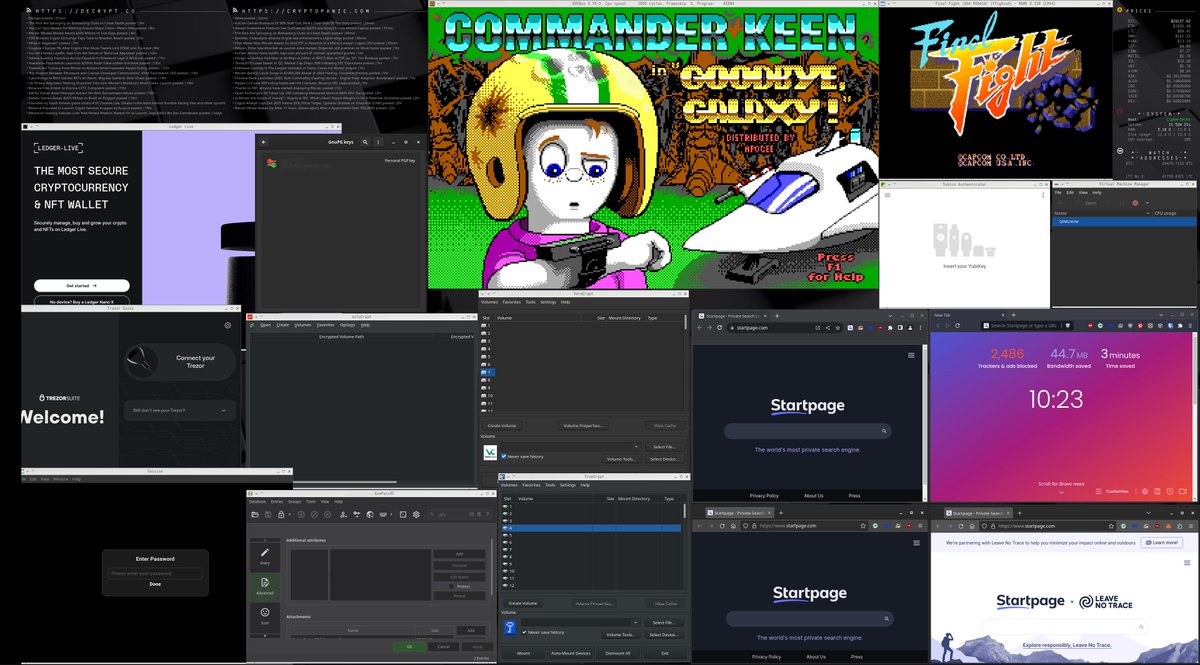Click the home icon in dark Firefox Startpage window
1200x665 pixels.
click(x=733, y=525)
